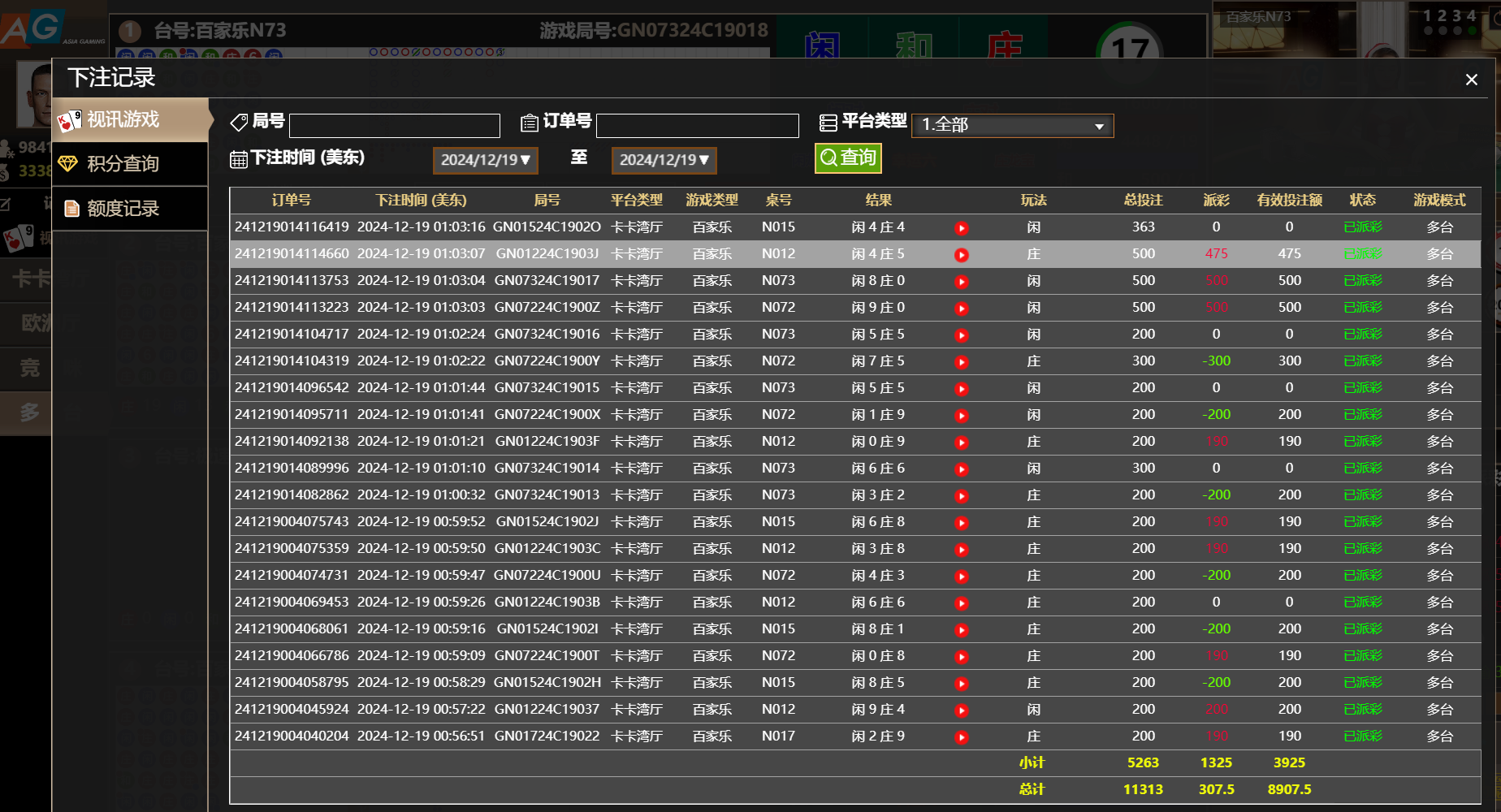Screen dimensions: 1501x812
Task: Switch to 积分查询 tab
Action: tap(130, 164)
